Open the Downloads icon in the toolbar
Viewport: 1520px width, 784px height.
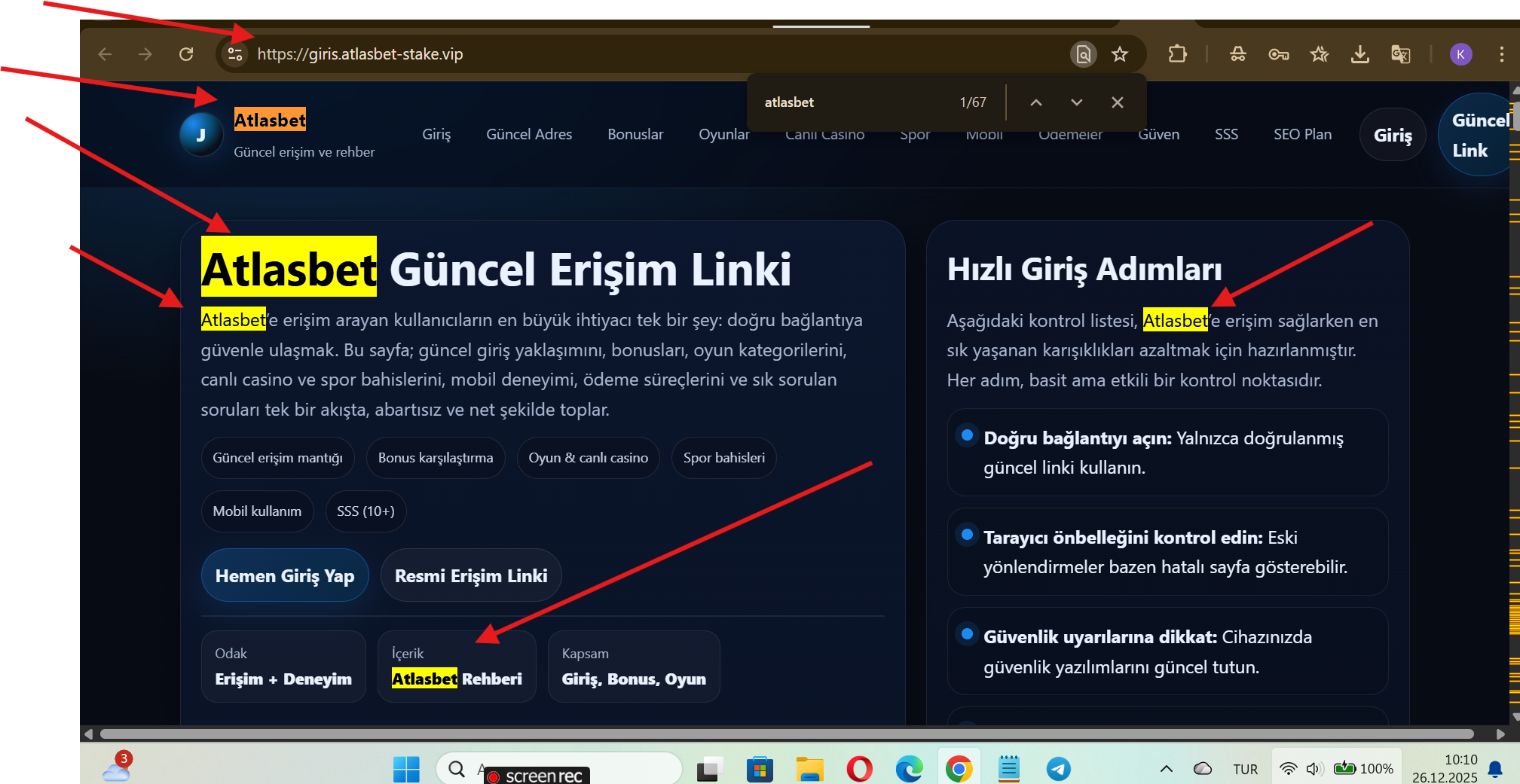(x=1360, y=54)
